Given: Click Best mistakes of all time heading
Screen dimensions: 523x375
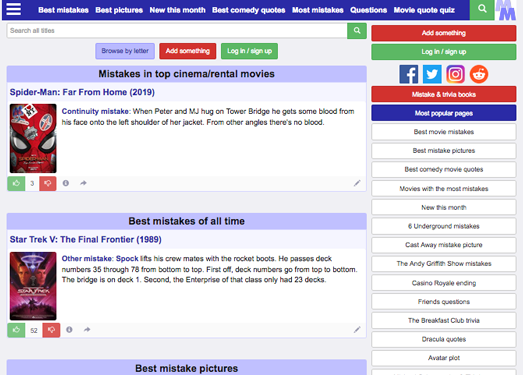Looking at the screenshot, I should pyautogui.click(x=186, y=221).
